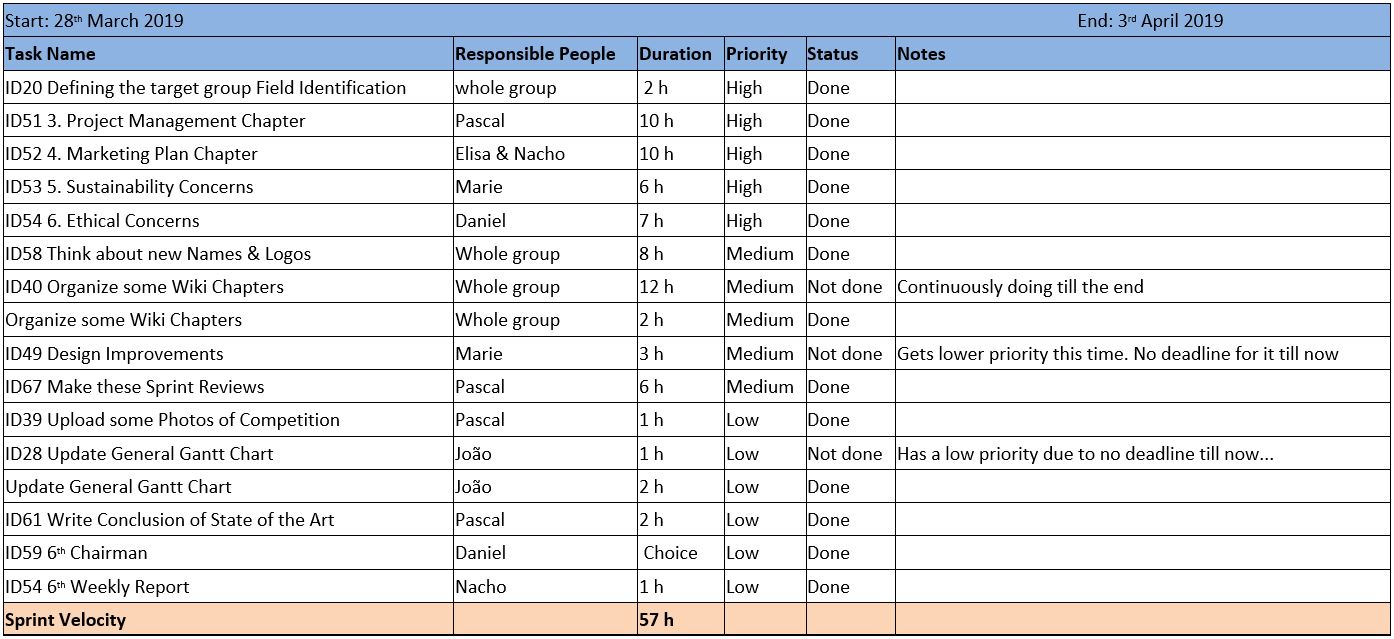Viewport: 1394px width, 639px height.
Task: Select the 12 h duration cell
Action: point(680,287)
